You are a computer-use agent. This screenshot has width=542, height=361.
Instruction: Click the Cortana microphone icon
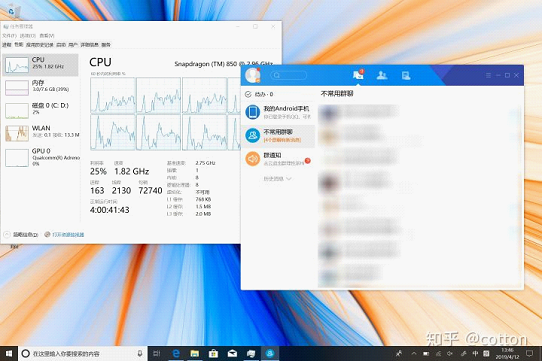point(140,353)
